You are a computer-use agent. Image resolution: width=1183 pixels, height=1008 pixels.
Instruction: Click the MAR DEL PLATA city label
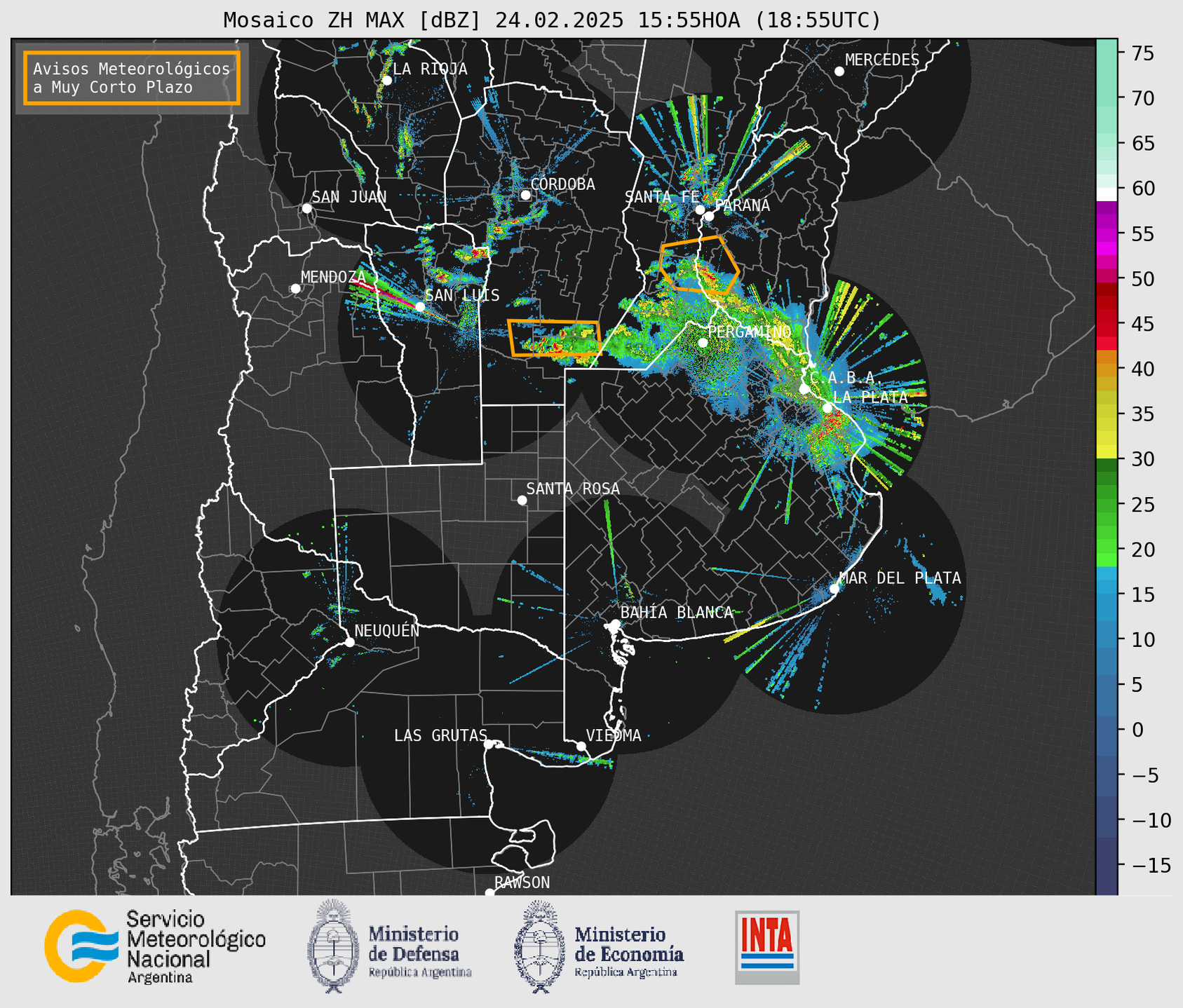tap(900, 578)
